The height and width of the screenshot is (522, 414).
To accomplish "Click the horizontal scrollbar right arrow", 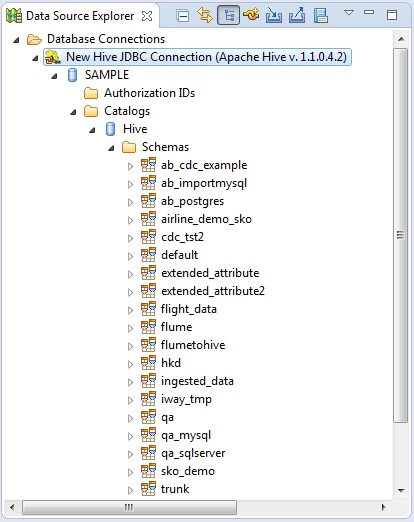I will [384, 507].
